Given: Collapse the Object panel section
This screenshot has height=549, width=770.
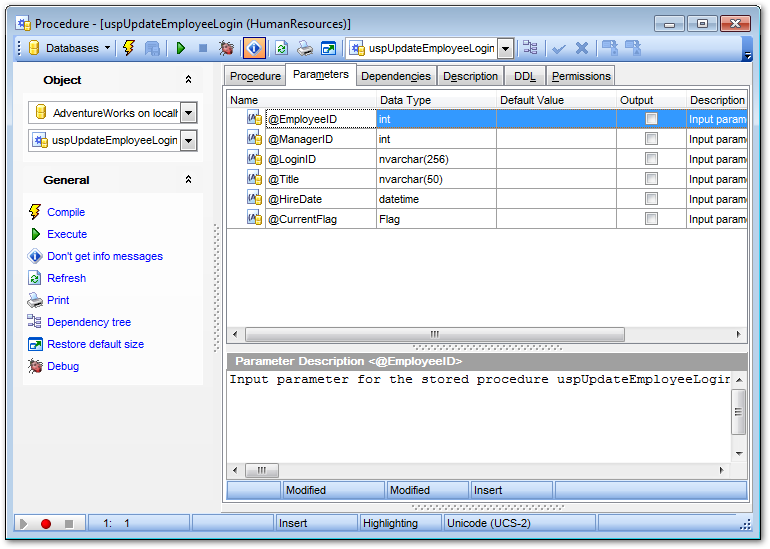Looking at the screenshot, I should pos(188,80).
